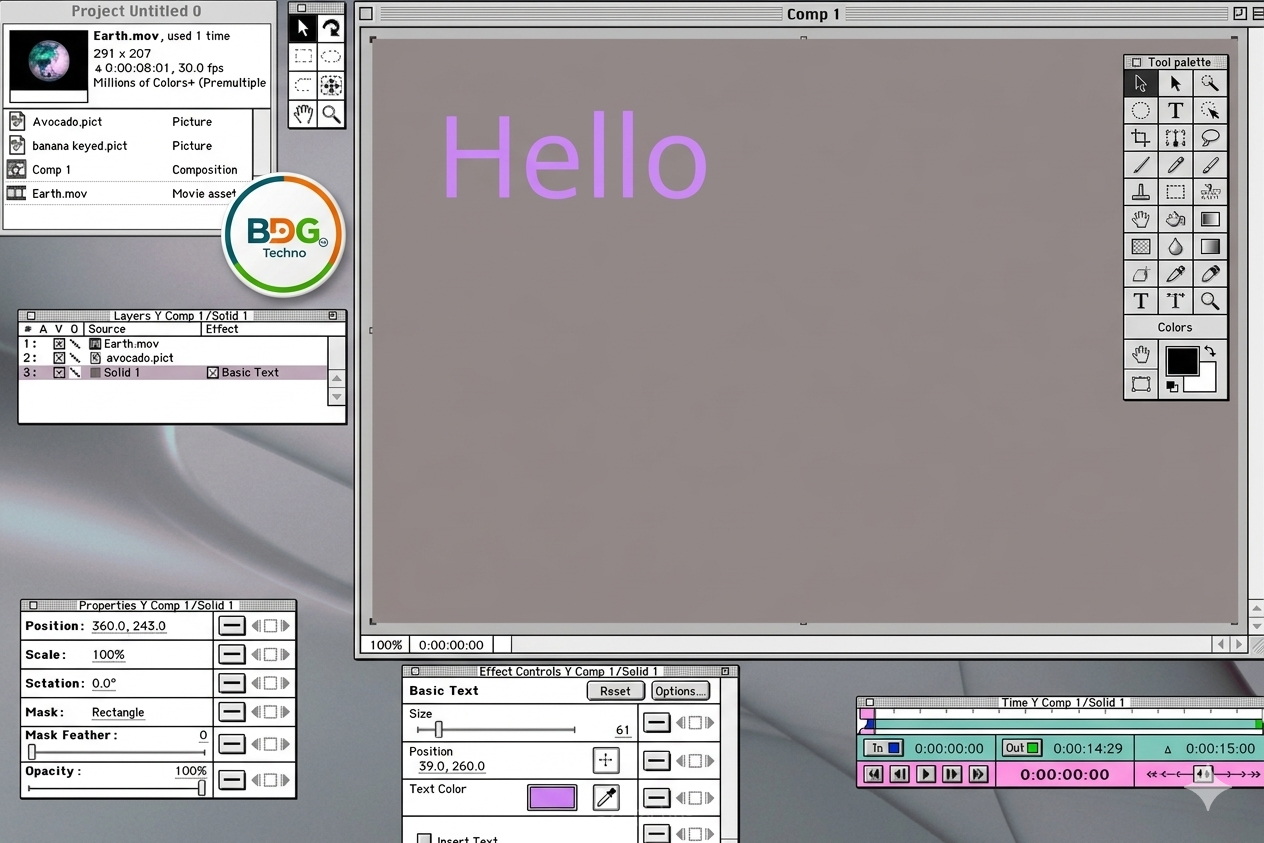Click Position value 360.0, 243.0 in Properties

(129, 626)
